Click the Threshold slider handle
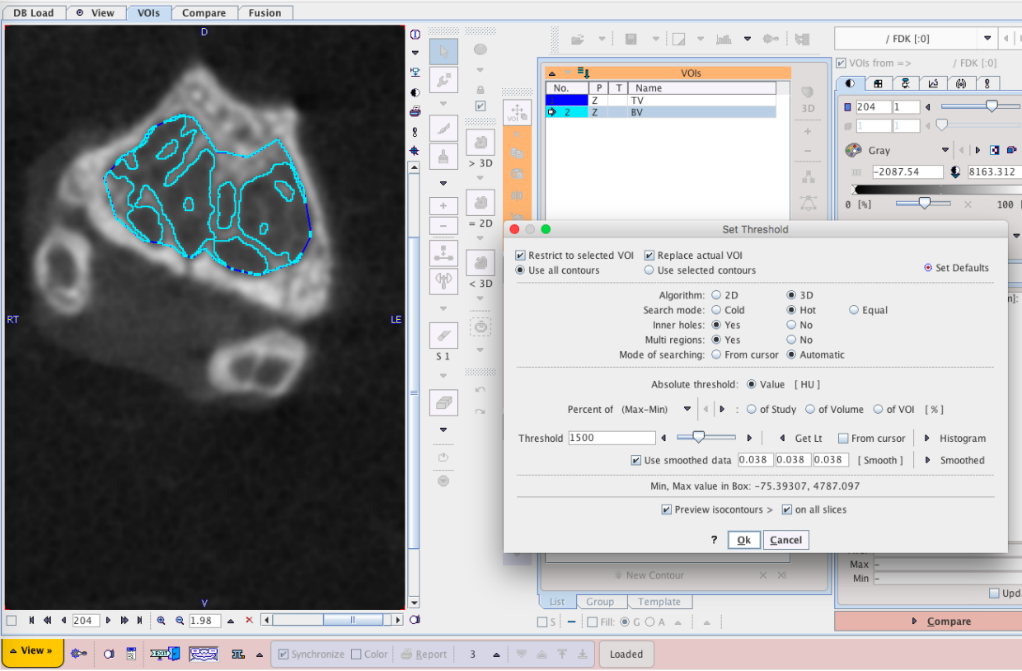 click(x=698, y=437)
